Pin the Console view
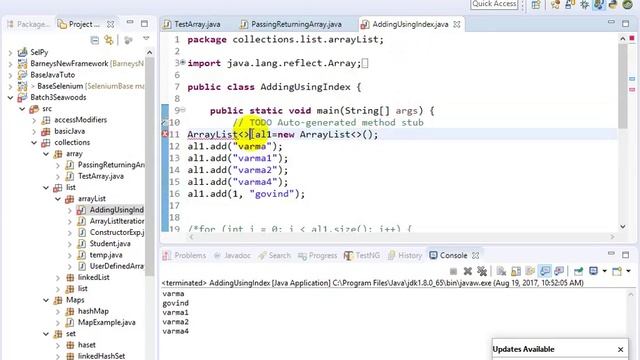This screenshot has height=360, width=640. point(578,271)
